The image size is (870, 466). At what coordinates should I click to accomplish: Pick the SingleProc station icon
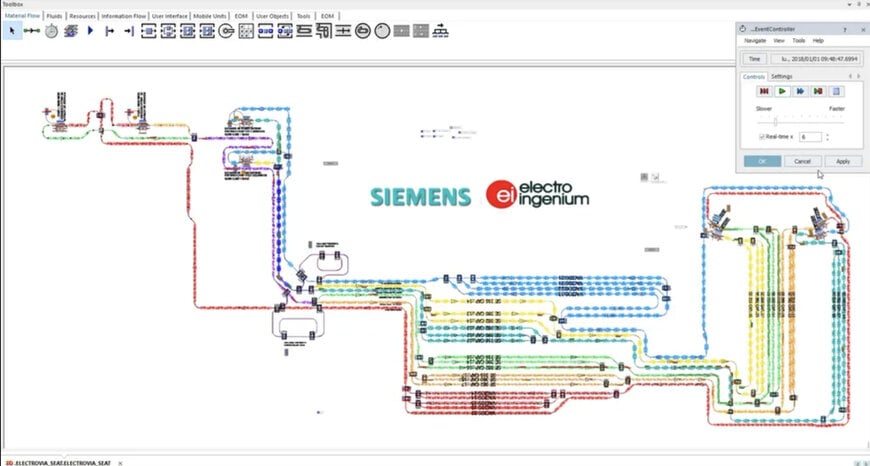(x=148, y=31)
